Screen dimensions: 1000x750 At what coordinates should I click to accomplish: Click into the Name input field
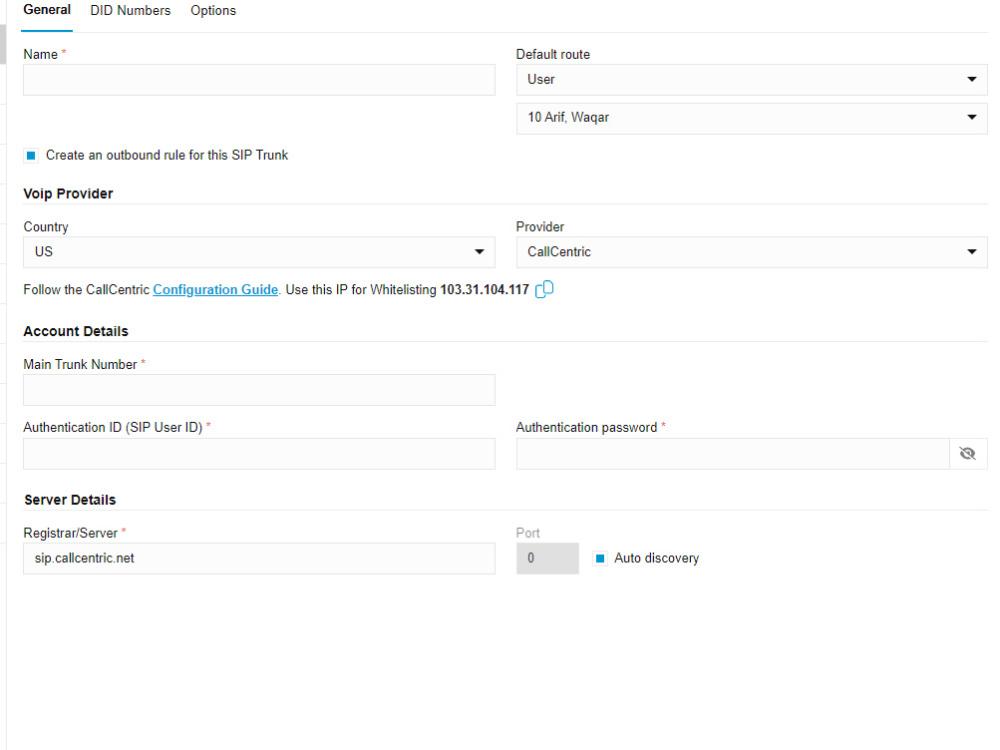click(259, 80)
